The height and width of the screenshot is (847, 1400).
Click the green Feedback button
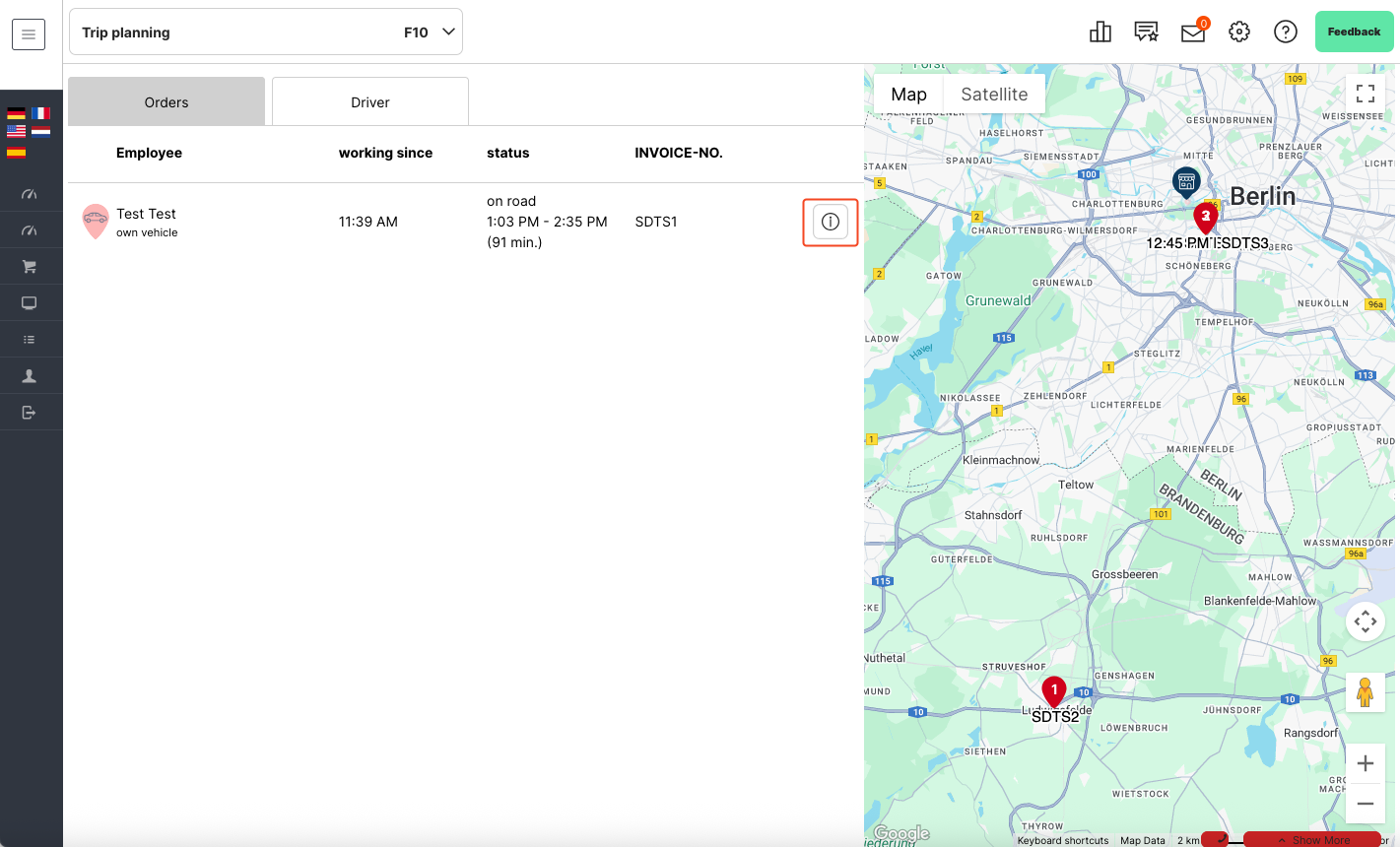[x=1354, y=32]
